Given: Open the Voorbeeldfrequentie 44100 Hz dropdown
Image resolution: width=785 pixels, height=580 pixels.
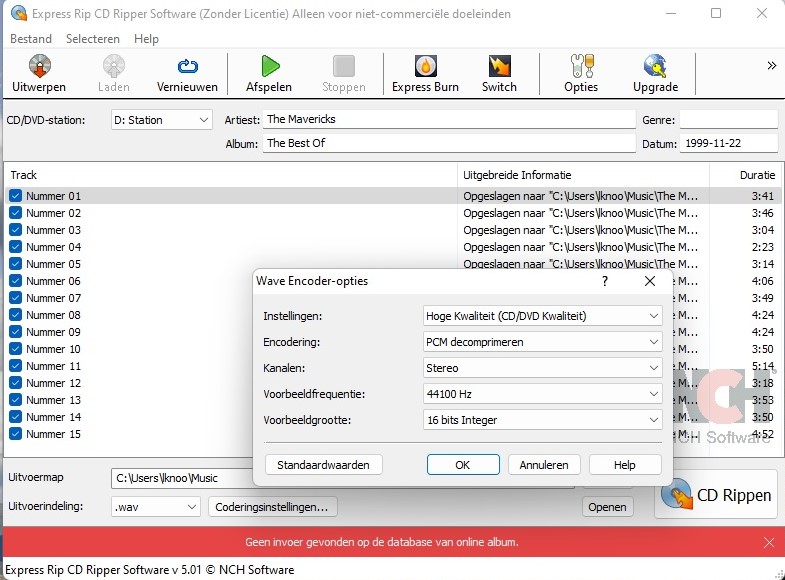Looking at the screenshot, I should point(543,394).
